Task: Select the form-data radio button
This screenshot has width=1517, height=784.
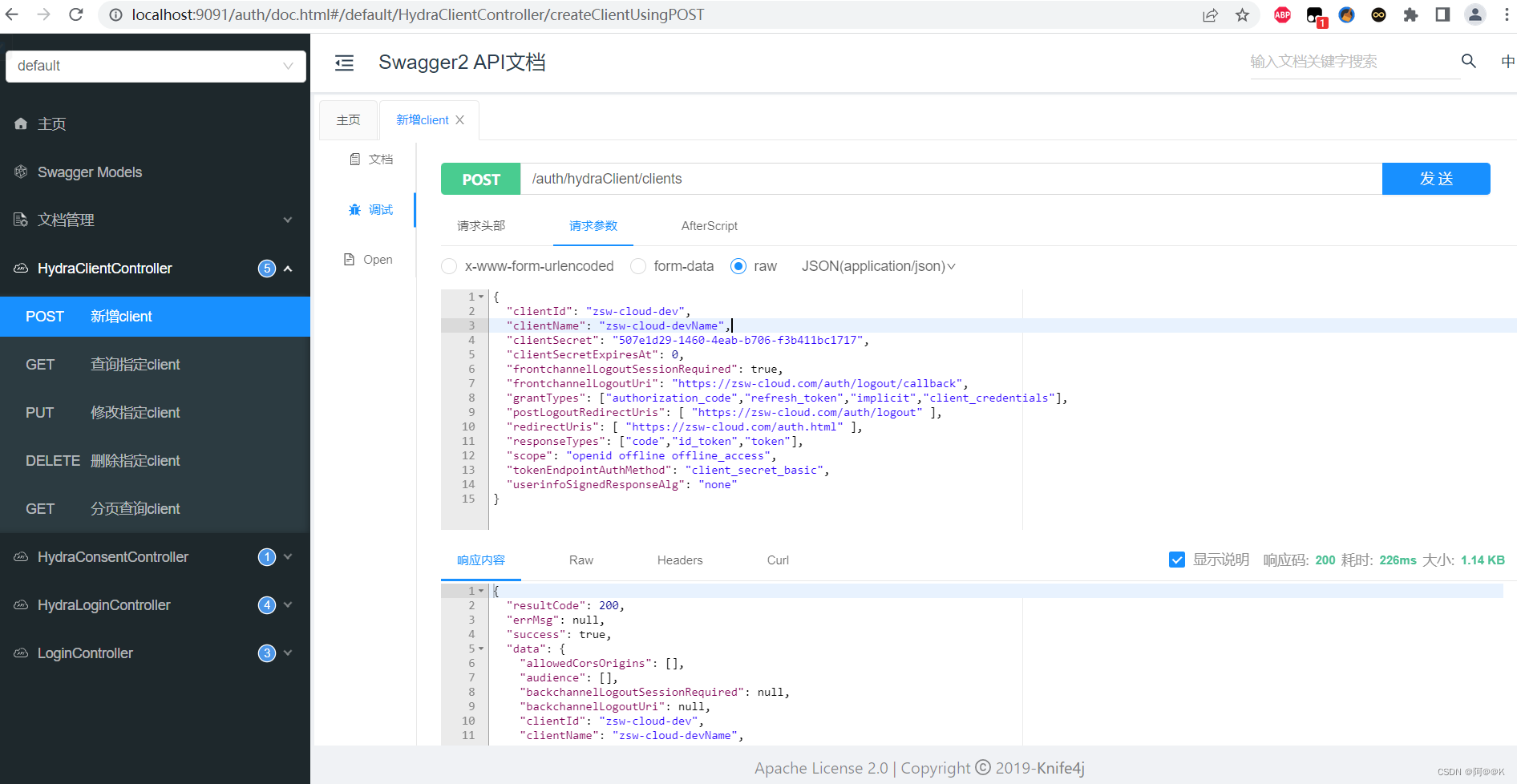Action: point(638,266)
